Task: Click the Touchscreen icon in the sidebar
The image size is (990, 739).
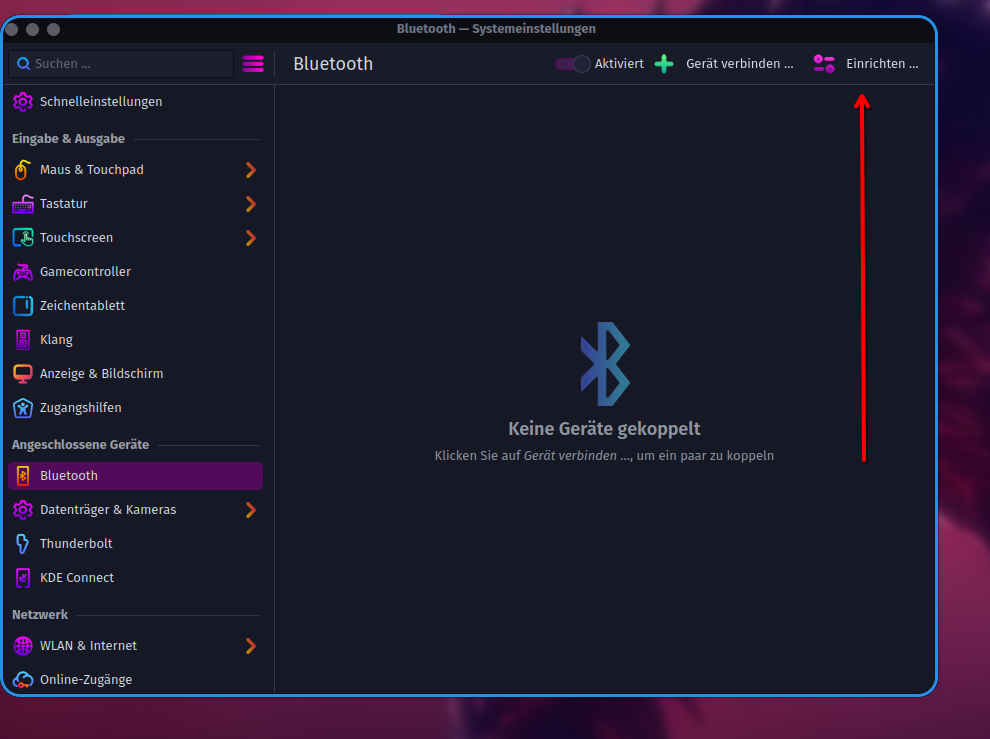Action: [23, 238]
